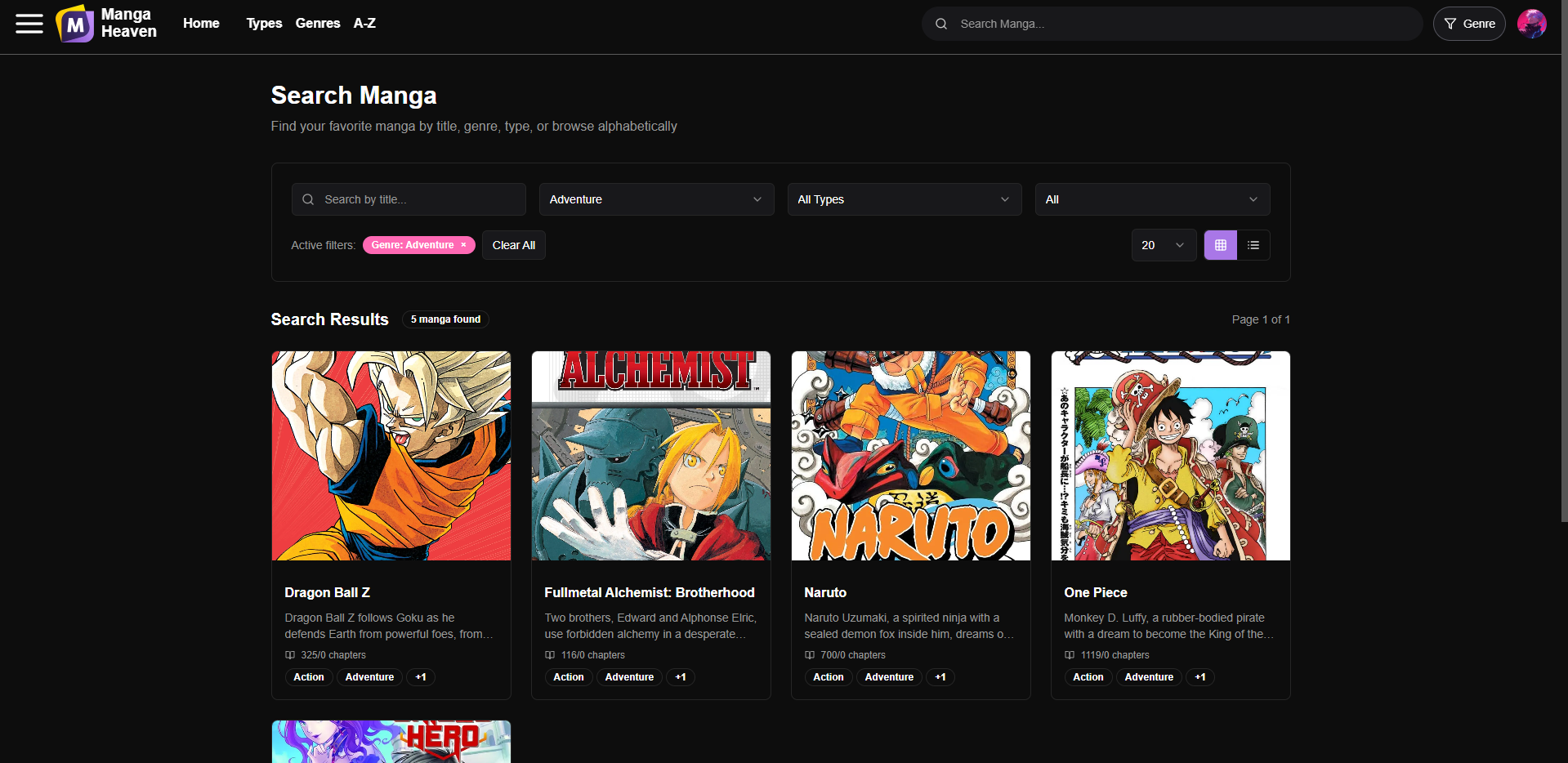Open the Fullmetal Alchemist cover image
1568x763 pixels.
(651, 456)
